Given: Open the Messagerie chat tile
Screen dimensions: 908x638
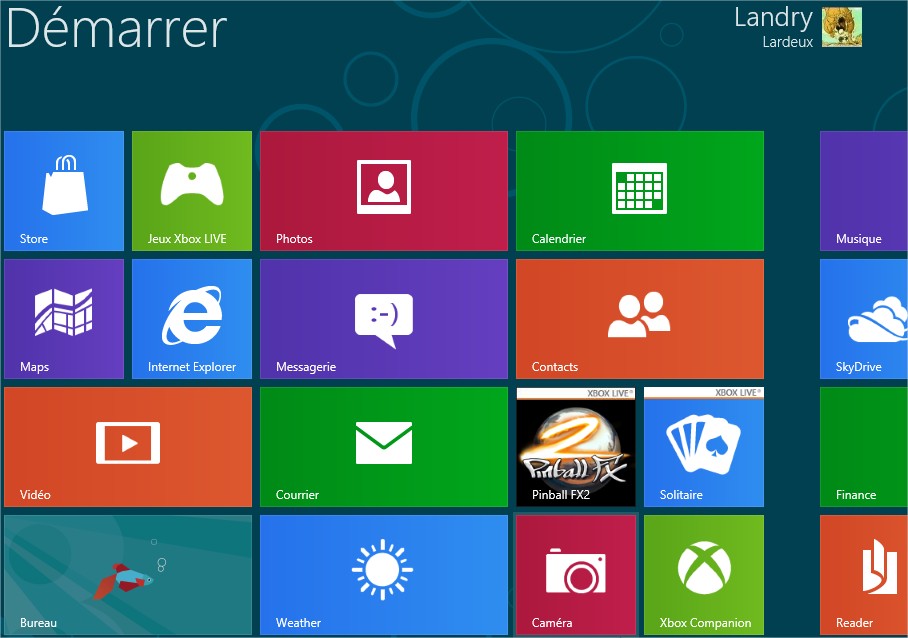Looking at the screenshot, I should 384,319.
